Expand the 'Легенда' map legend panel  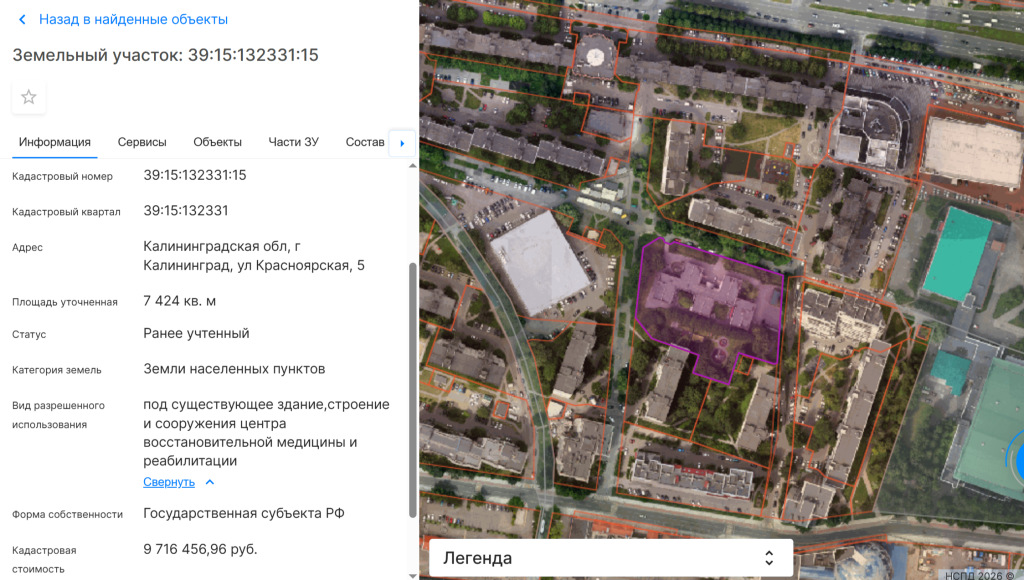click(600, 558)
